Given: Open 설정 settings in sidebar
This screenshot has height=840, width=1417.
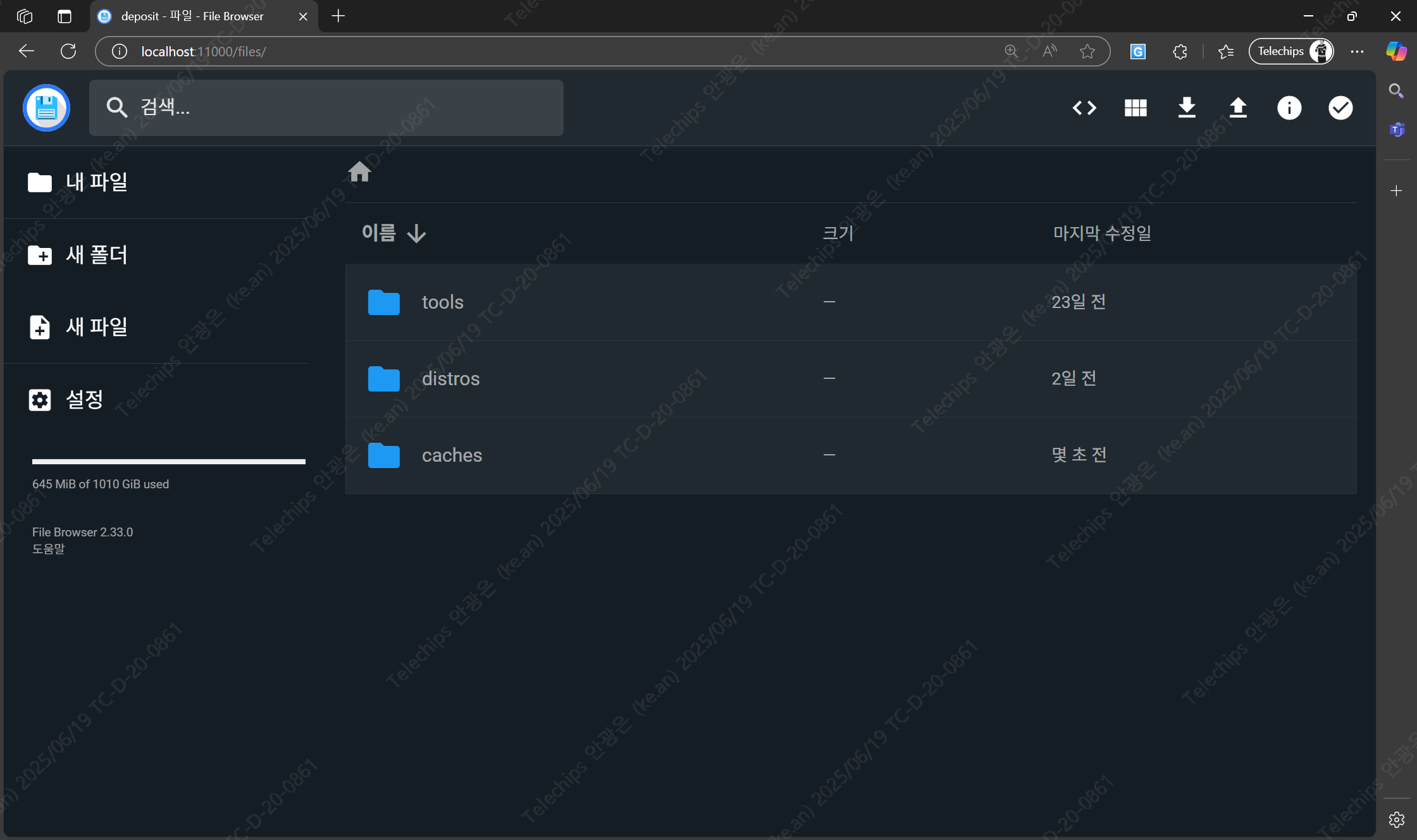Looking at the screenshot, I should click(x=66, y=400).
